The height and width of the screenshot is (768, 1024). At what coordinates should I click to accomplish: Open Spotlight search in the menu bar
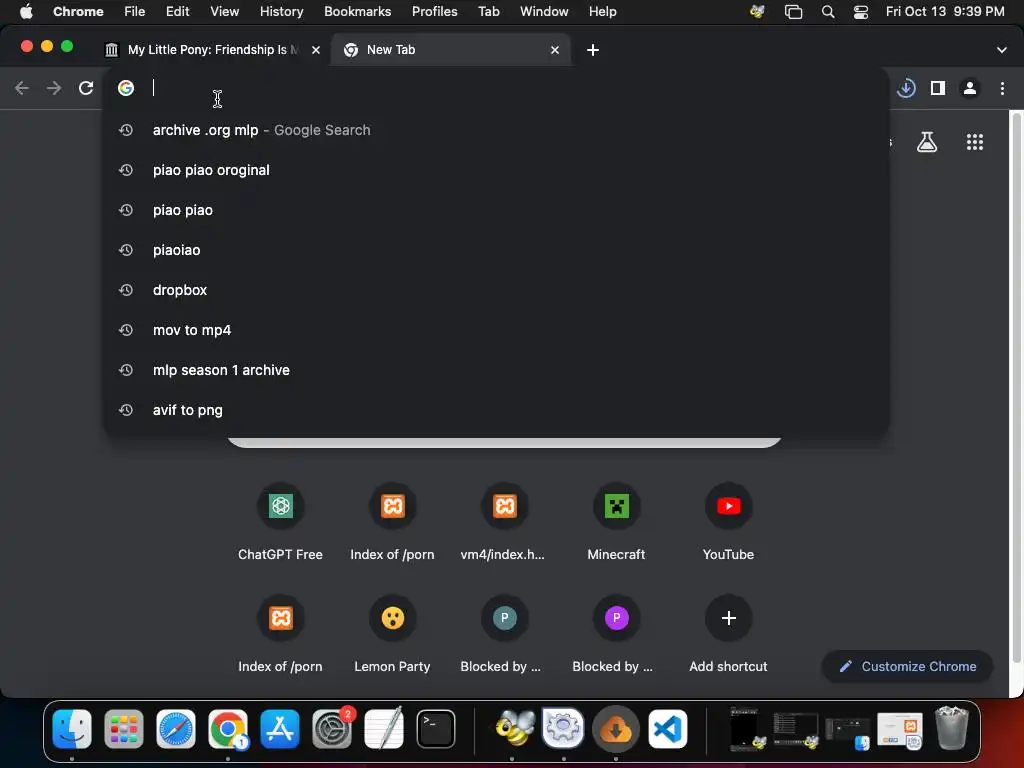pos(827,12)
